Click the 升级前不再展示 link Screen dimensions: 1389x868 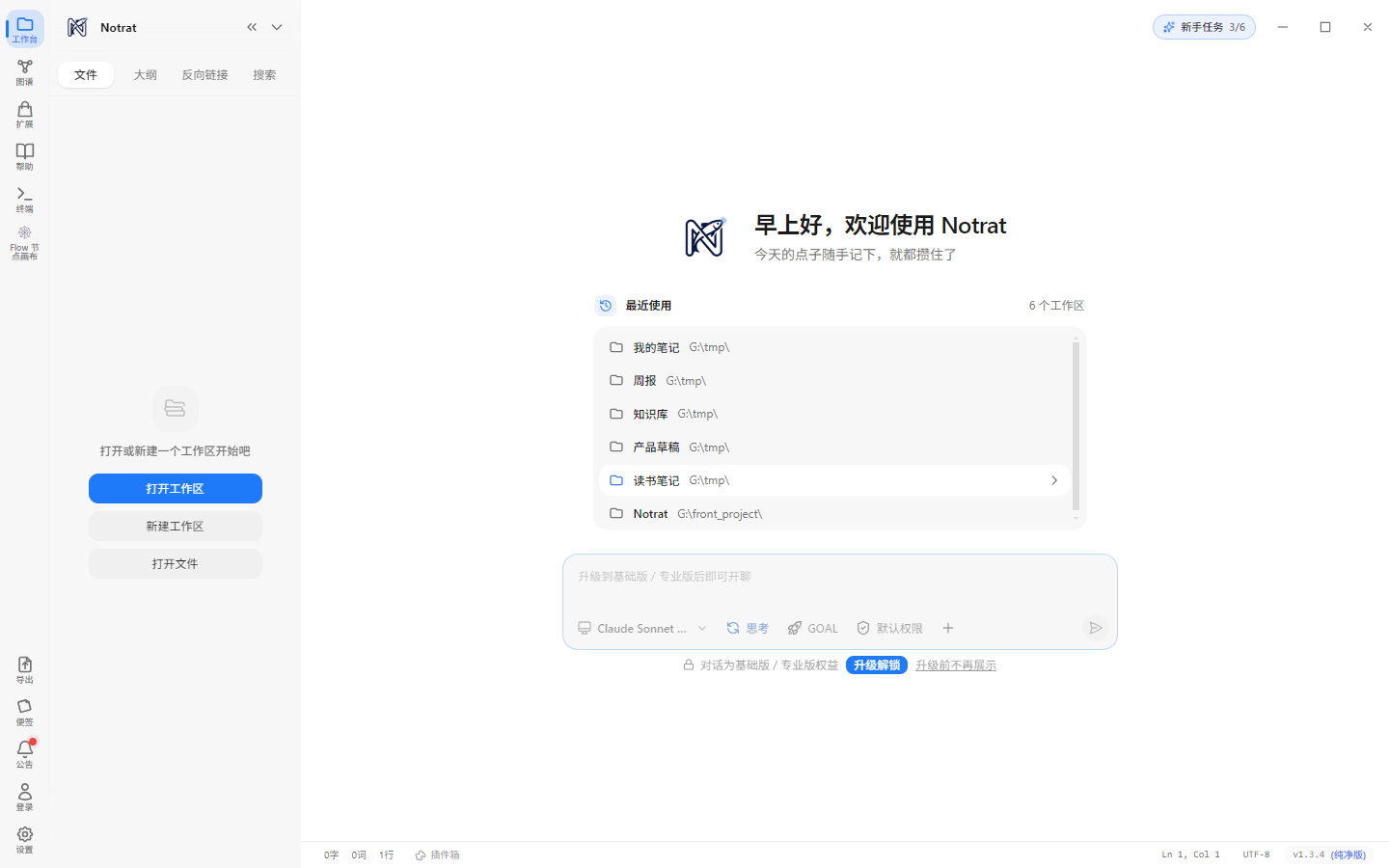click(956, 665)
